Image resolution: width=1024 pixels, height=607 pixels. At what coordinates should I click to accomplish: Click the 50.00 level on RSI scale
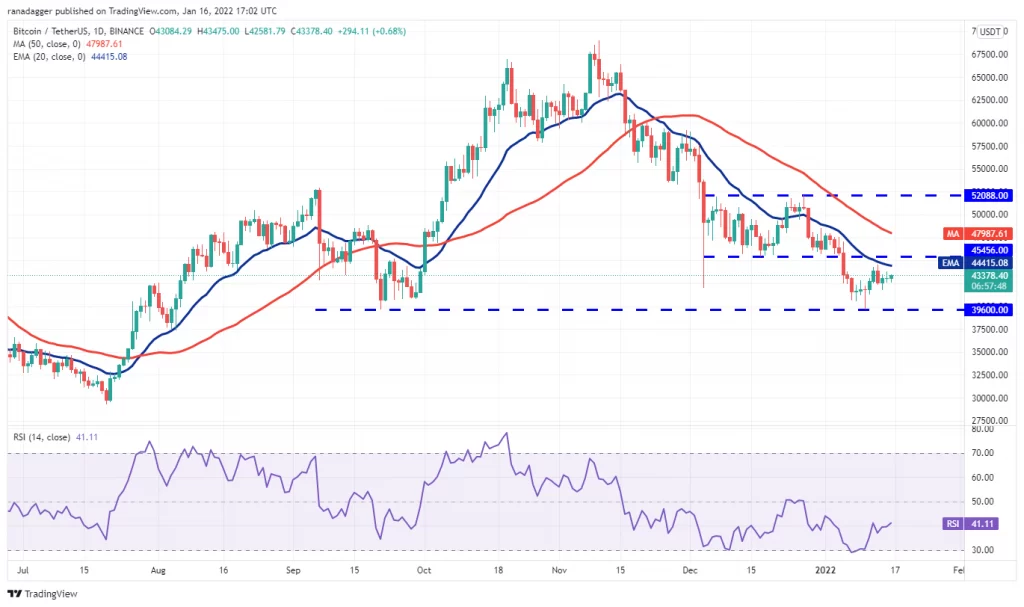[983, 502]
